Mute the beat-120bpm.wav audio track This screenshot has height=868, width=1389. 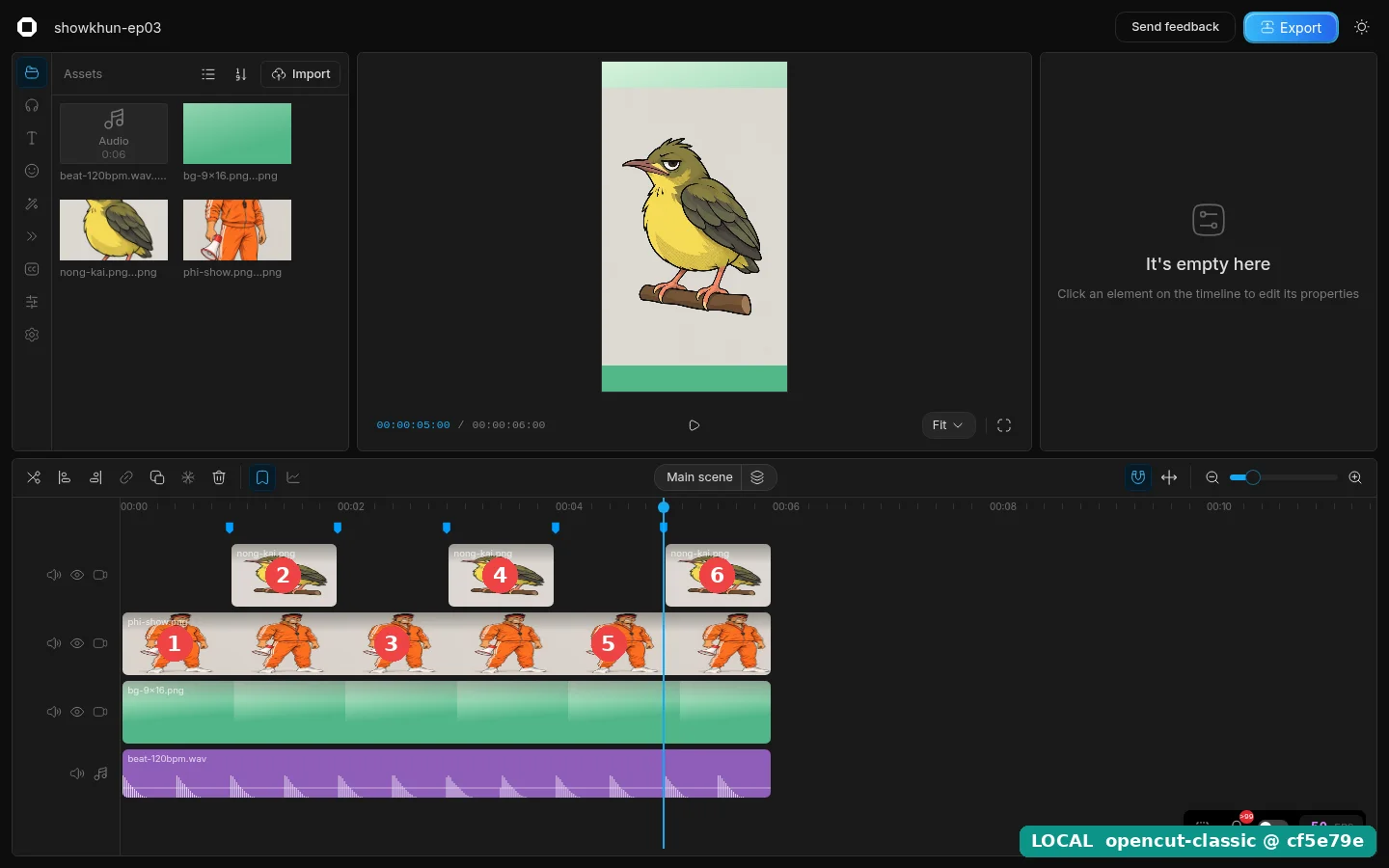77,773
